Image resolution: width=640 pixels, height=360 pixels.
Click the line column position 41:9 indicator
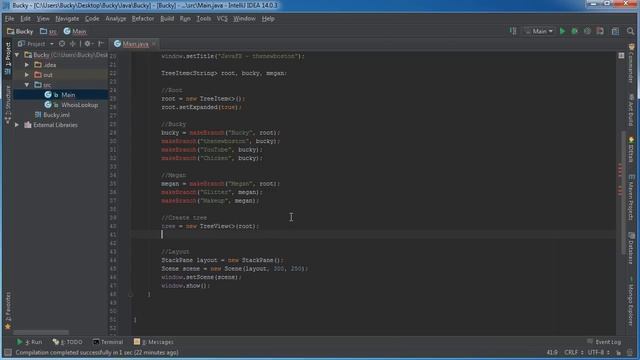coord(552,352)
